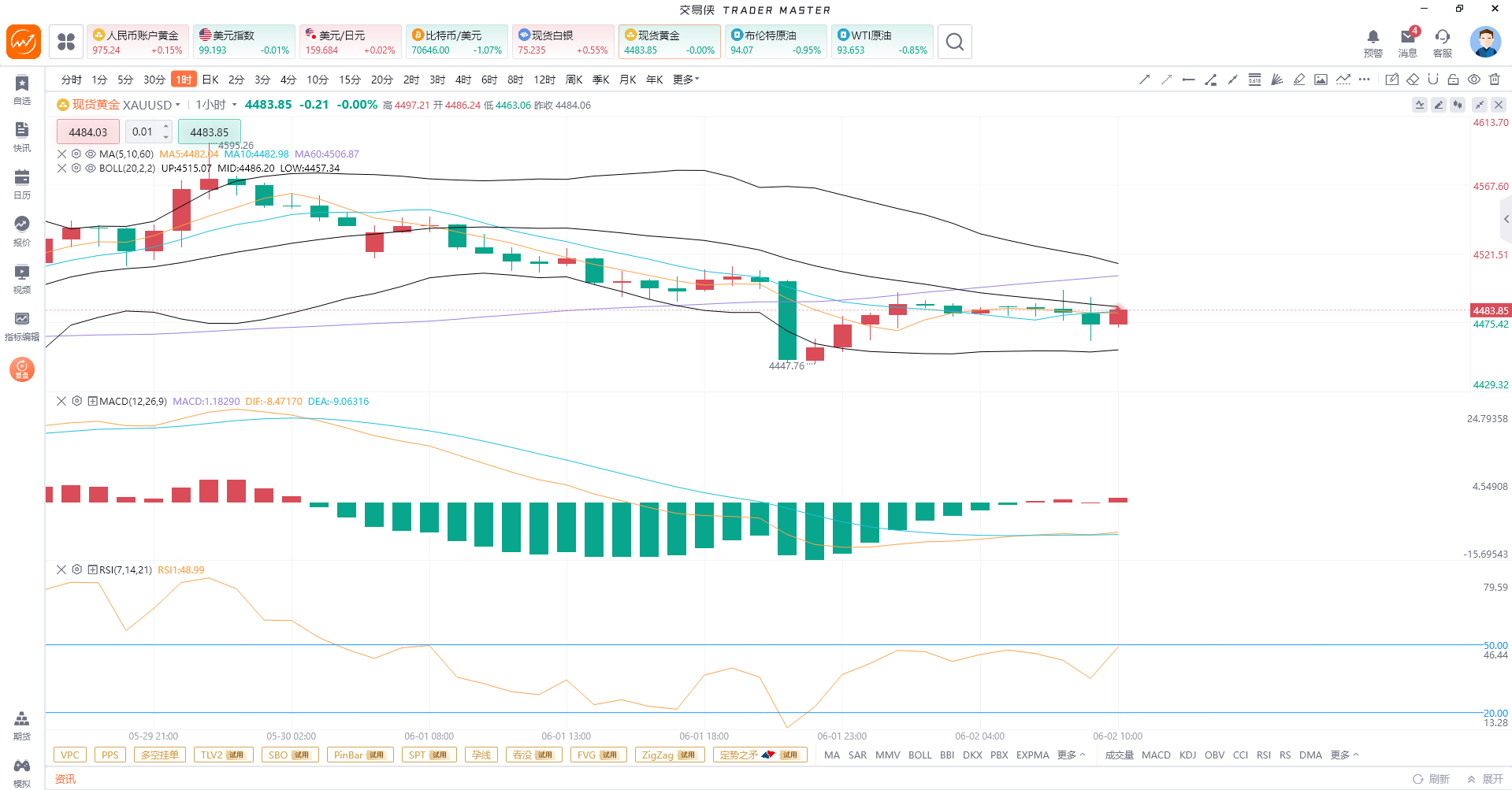Click the ZigZag indicator button
Image resolution: width=1512 pixels, height=790 pixels.
tap(669, 755)
